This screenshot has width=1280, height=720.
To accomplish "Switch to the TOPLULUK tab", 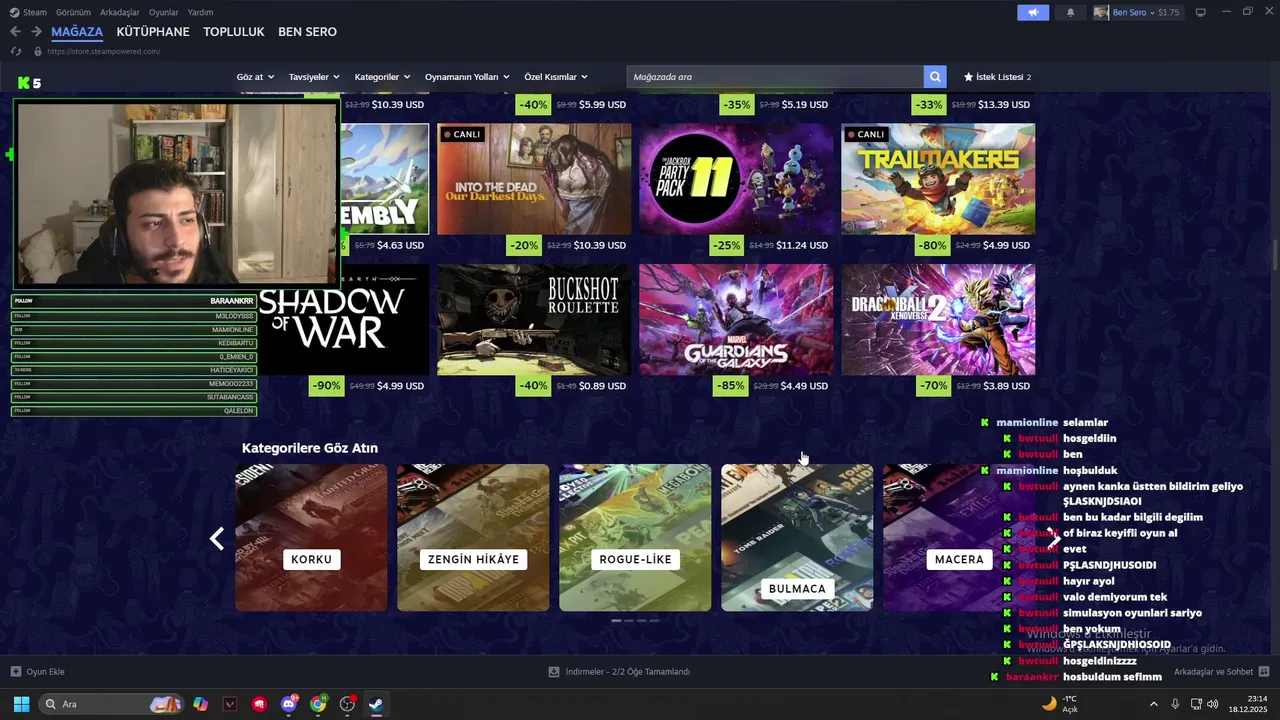I will (x=234, y=32).
